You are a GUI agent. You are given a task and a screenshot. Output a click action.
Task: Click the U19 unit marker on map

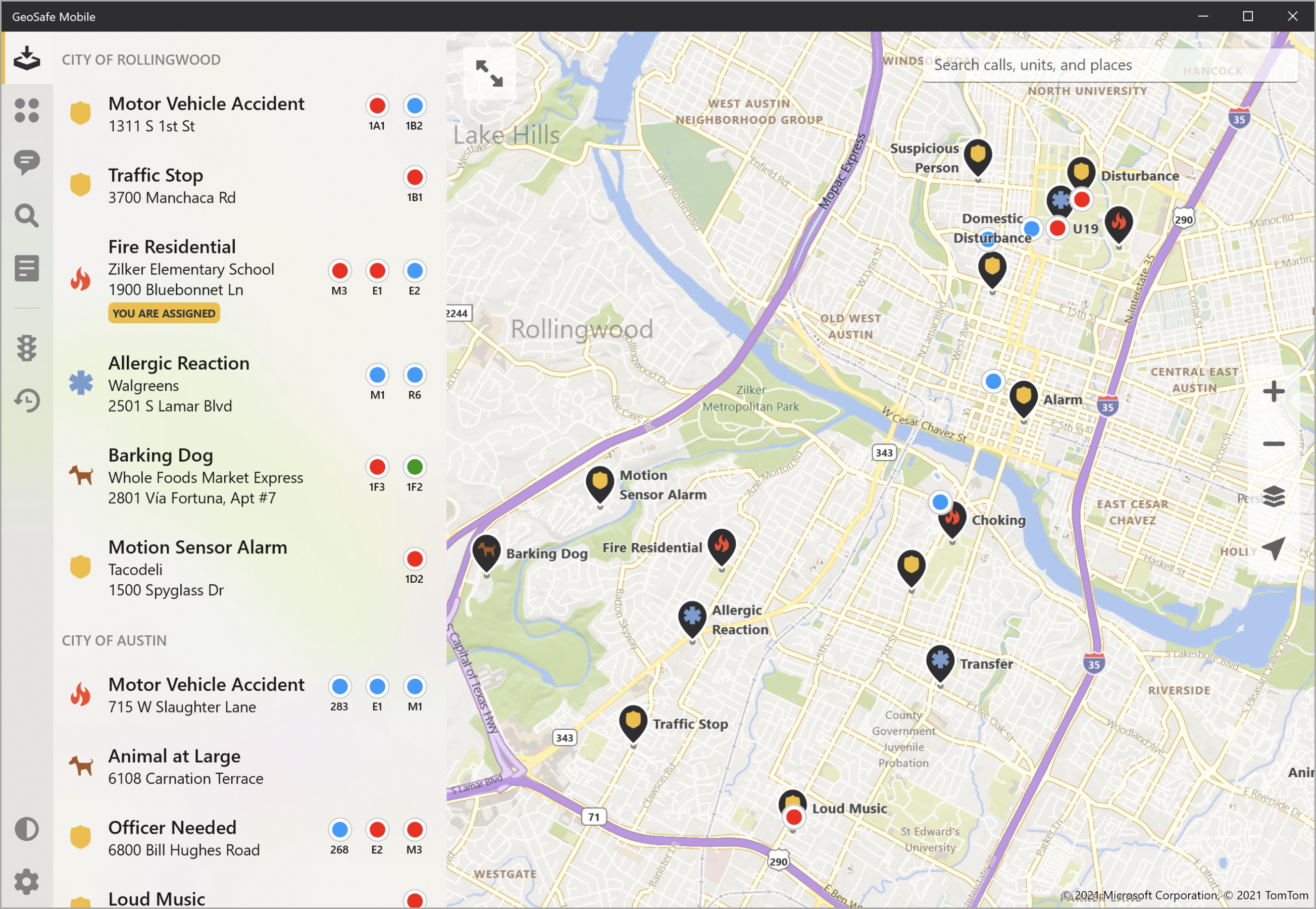click(1057, 229)
